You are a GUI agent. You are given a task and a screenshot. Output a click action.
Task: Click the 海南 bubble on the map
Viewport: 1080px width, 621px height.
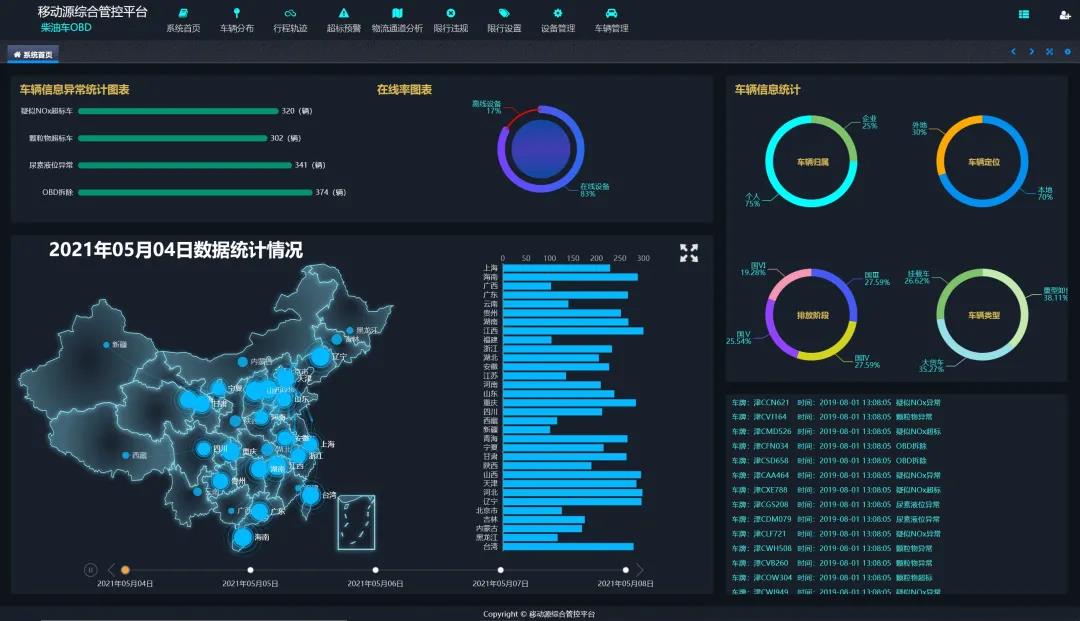(242, 538)
